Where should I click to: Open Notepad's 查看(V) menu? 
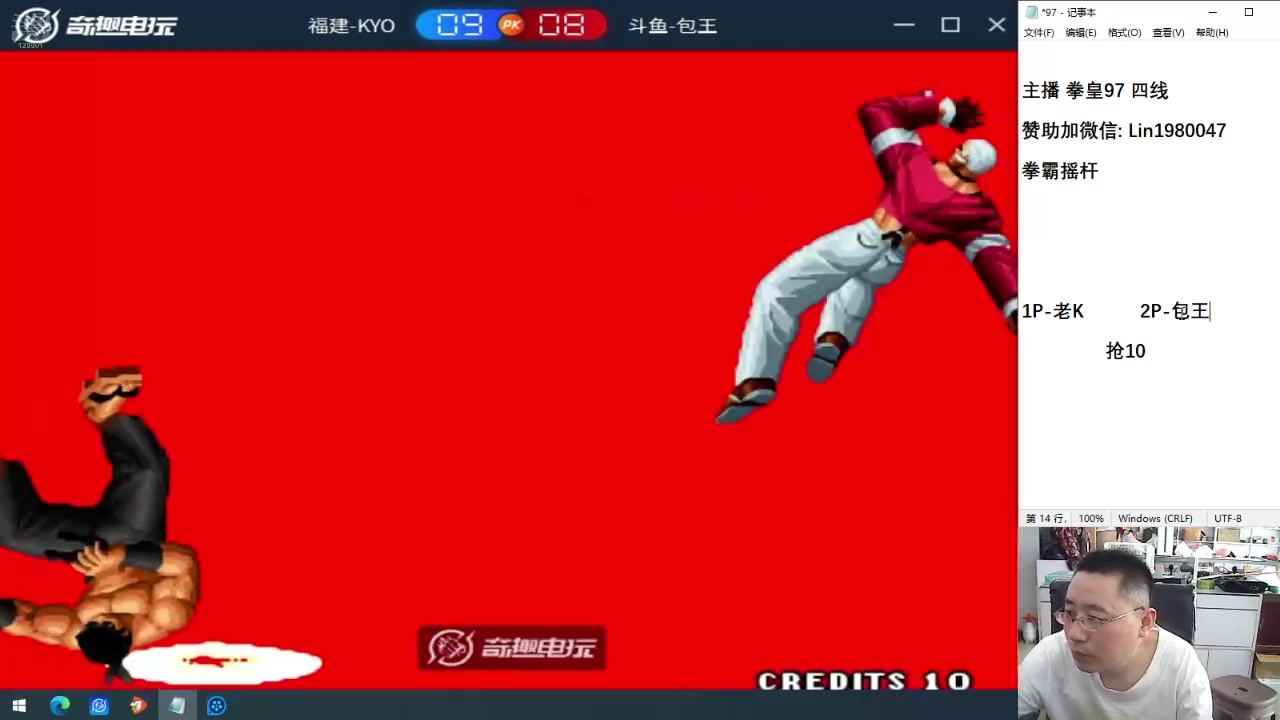click(x=1168, y=33)
